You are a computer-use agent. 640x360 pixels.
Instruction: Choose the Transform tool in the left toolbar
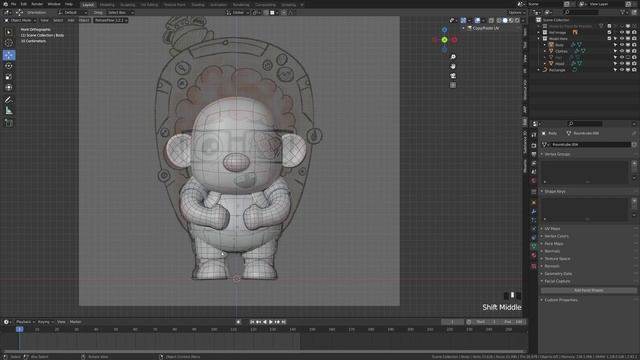(x=9, y=87)
